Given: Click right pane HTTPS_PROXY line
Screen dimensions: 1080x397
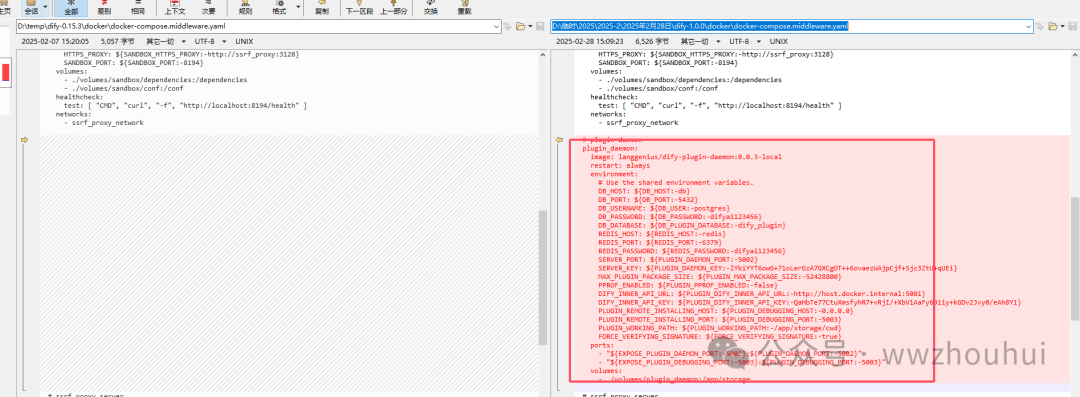Looking at the screenshot, I should pos(716,54).
